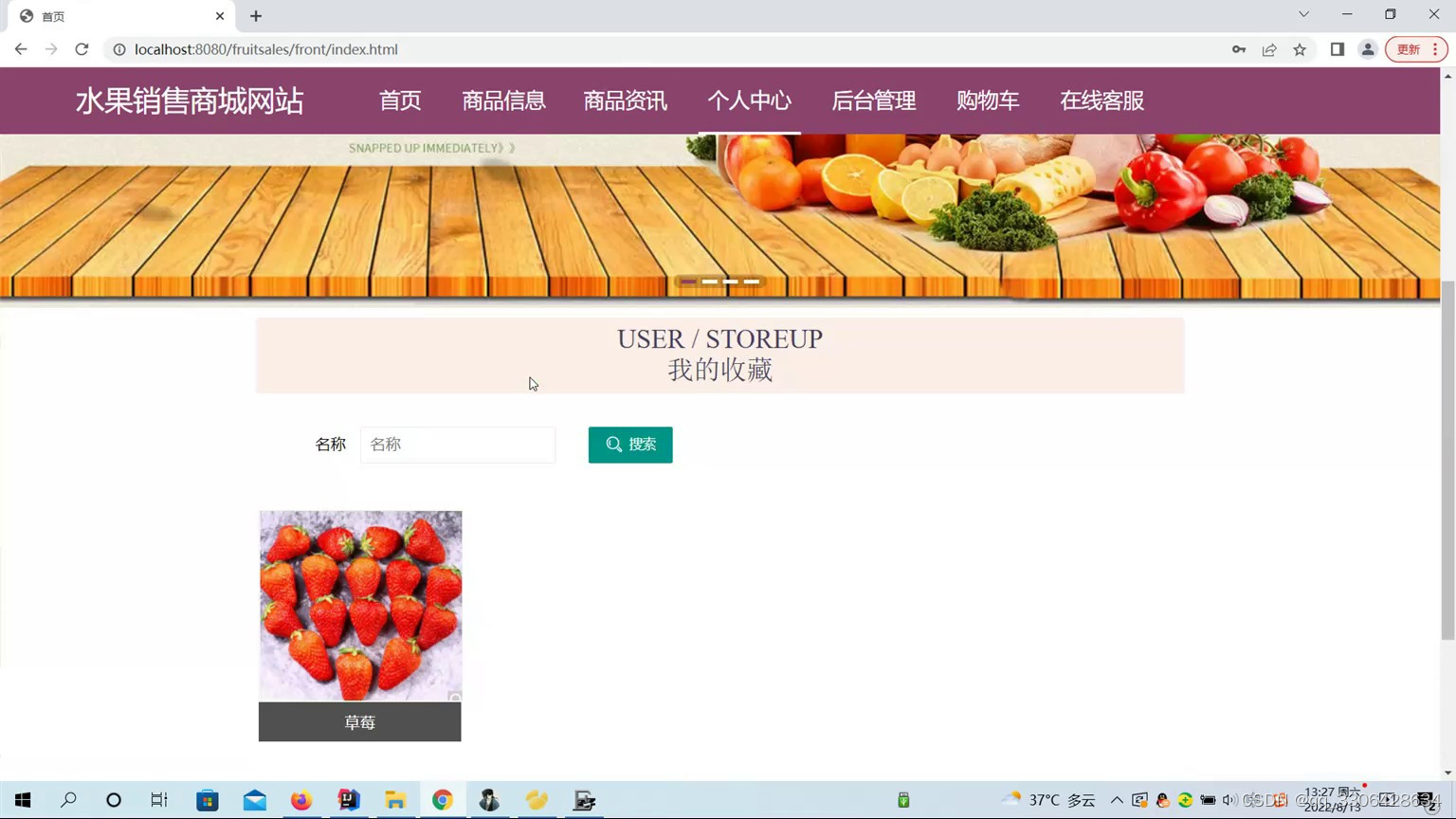Click the 水果销售商城网站 site title
Viewport: 1456px width, 819px height.
tap(190, 100)
